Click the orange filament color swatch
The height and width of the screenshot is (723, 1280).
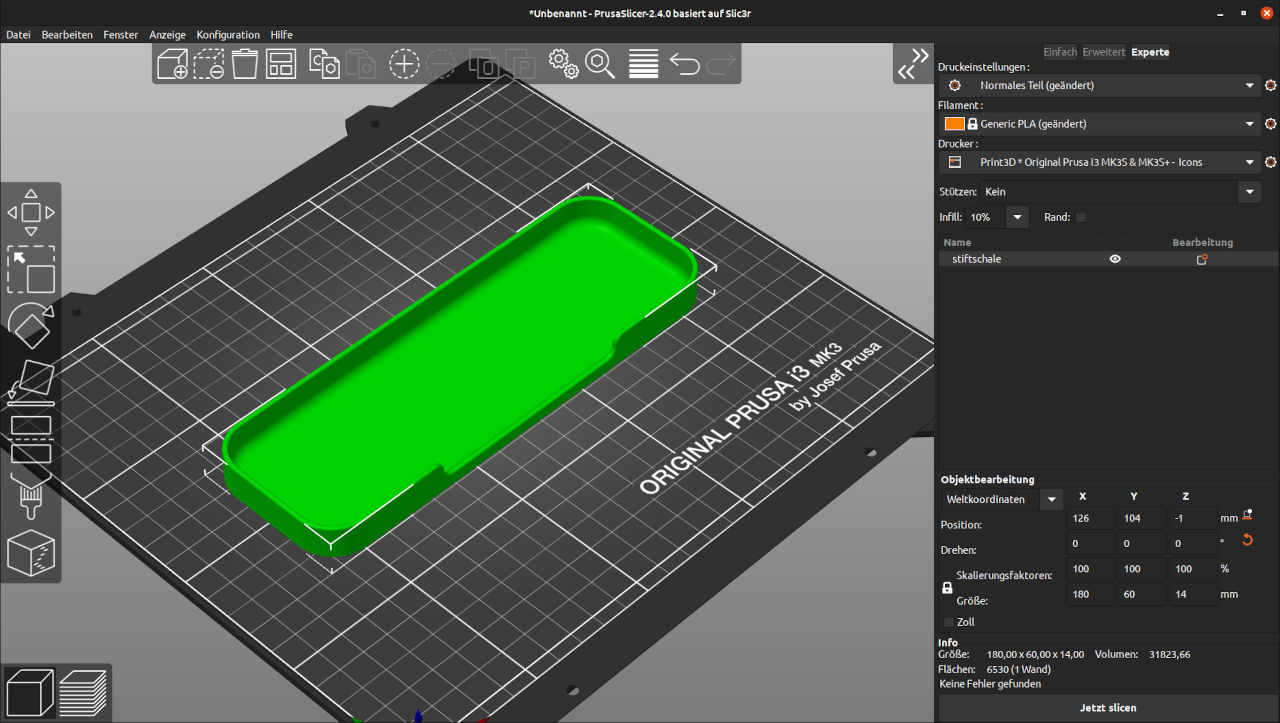tap(954, 124)
